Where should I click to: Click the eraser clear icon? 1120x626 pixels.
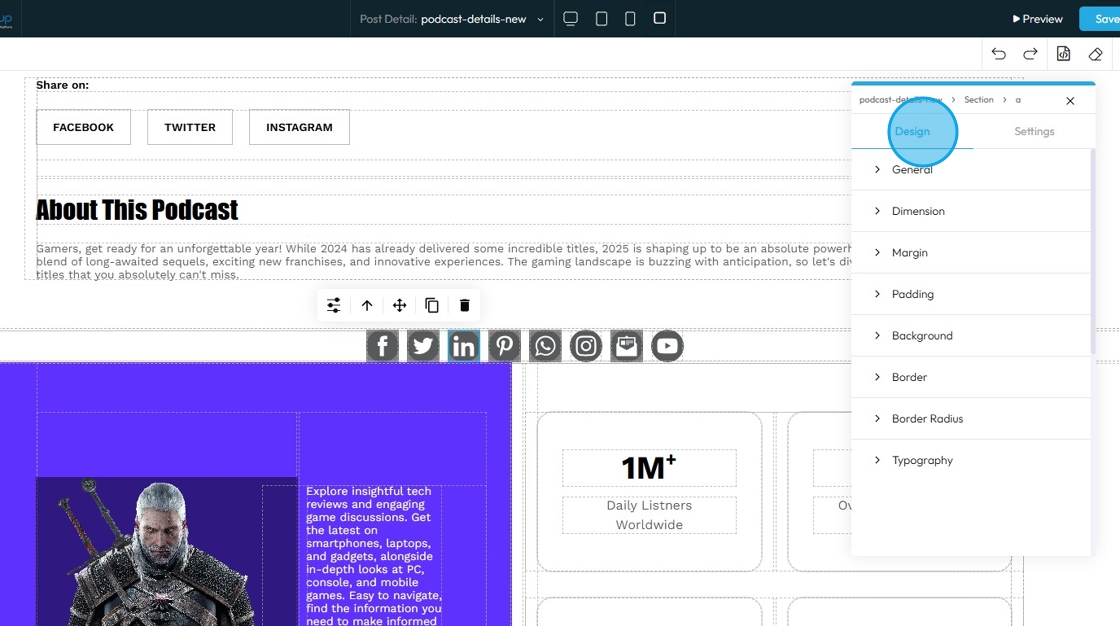[1096, 54]
